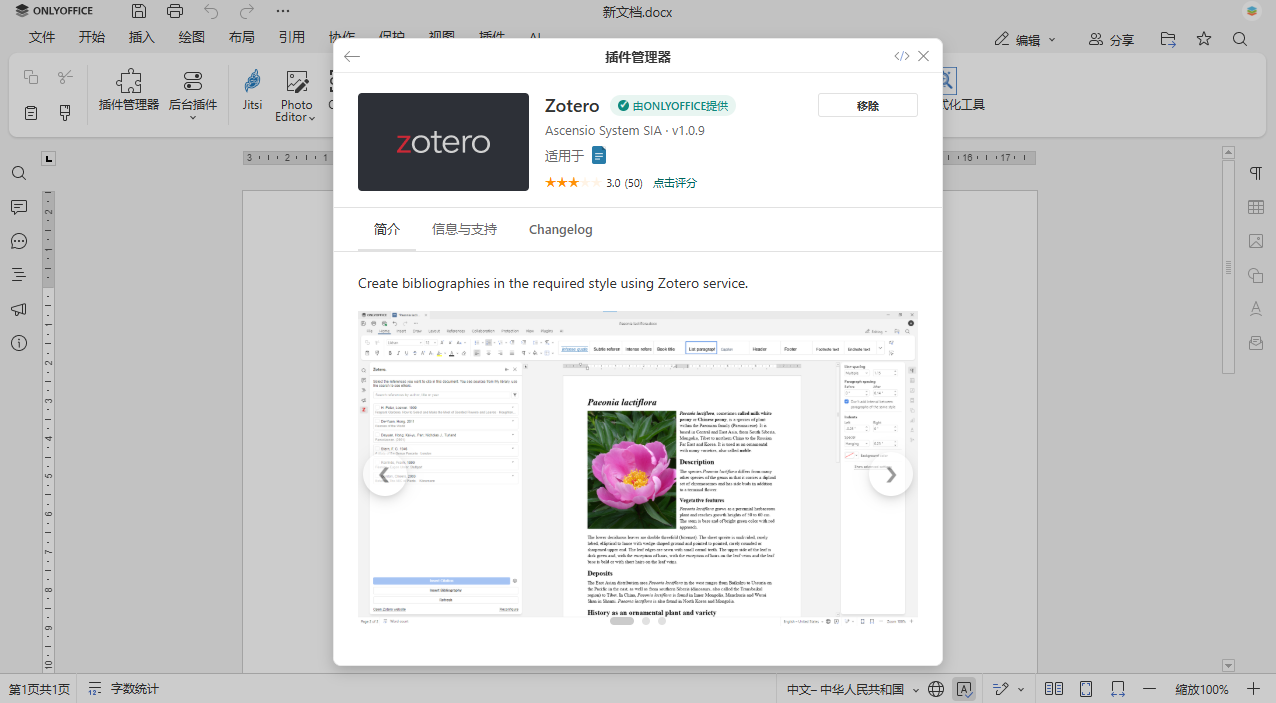Switch to the 开始 ribbon tab

tap(92, 38)
